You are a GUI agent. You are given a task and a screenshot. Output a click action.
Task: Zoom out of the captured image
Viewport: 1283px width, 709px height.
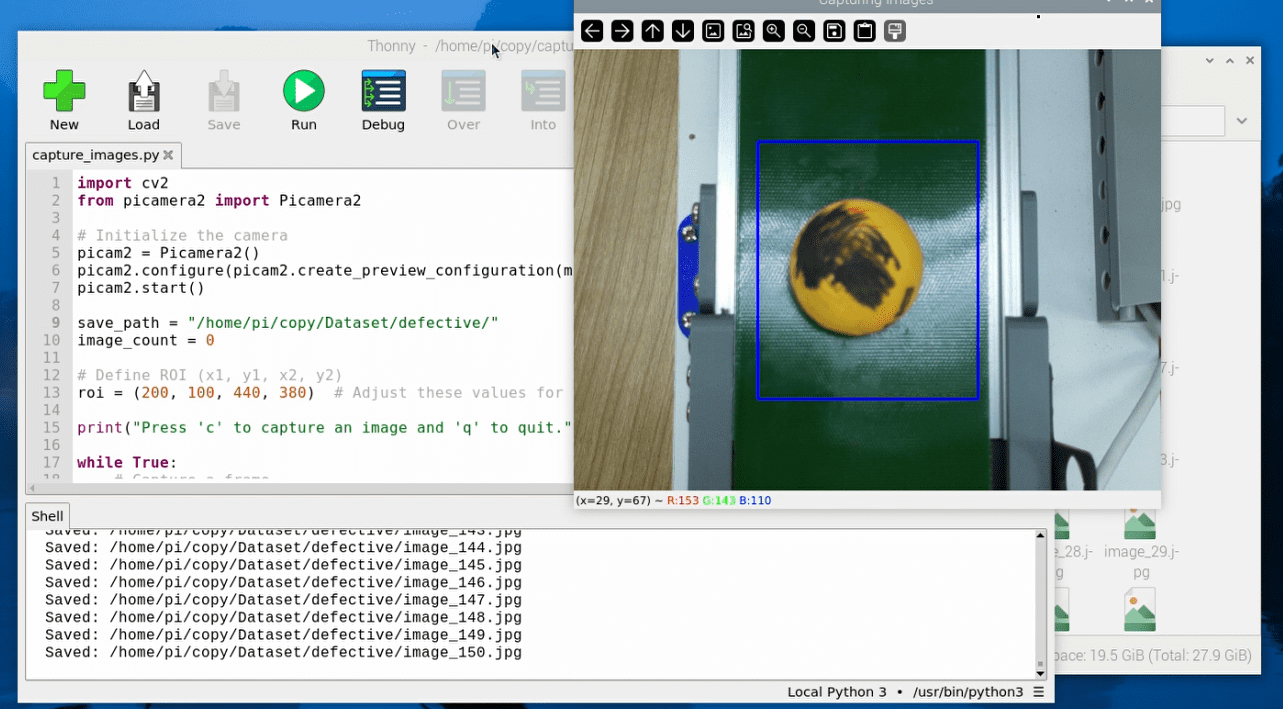pyautogui.click(x=803, y=31)
